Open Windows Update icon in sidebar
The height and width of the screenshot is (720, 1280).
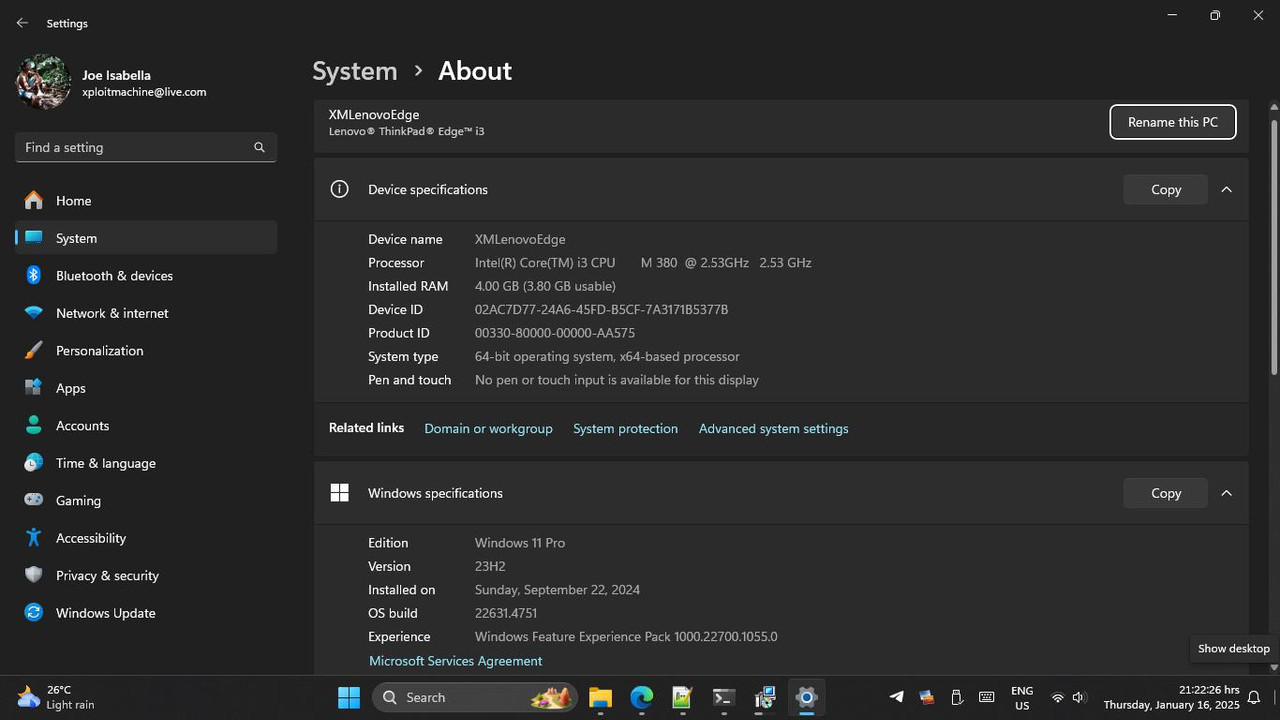click(x=34, y=613)
